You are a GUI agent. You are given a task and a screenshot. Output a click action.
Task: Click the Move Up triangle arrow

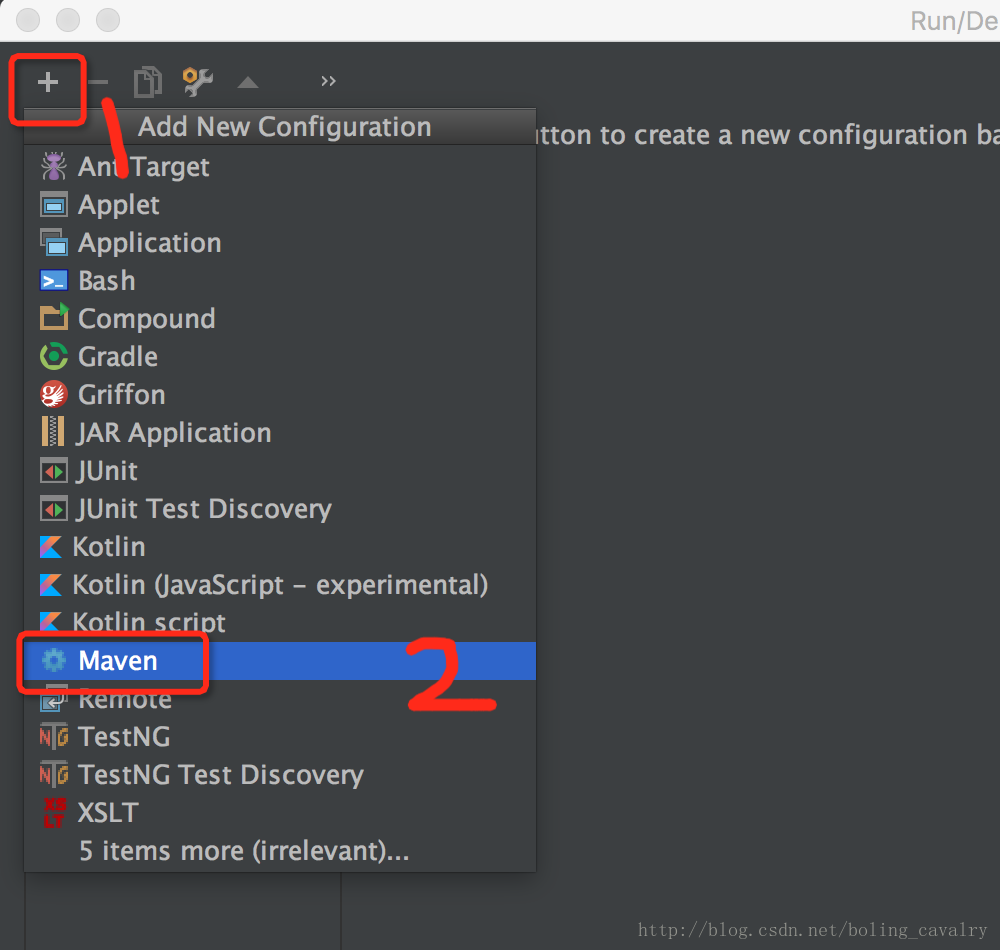pyautogui.click(x=248, y=82)
